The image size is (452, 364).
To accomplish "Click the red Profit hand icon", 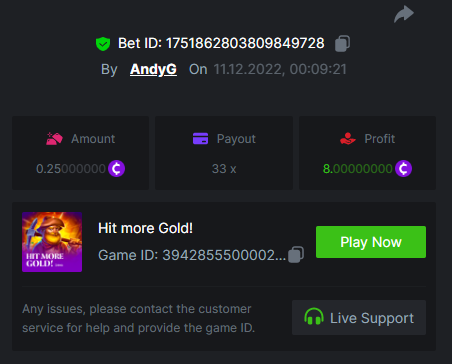I will [348, 139].
